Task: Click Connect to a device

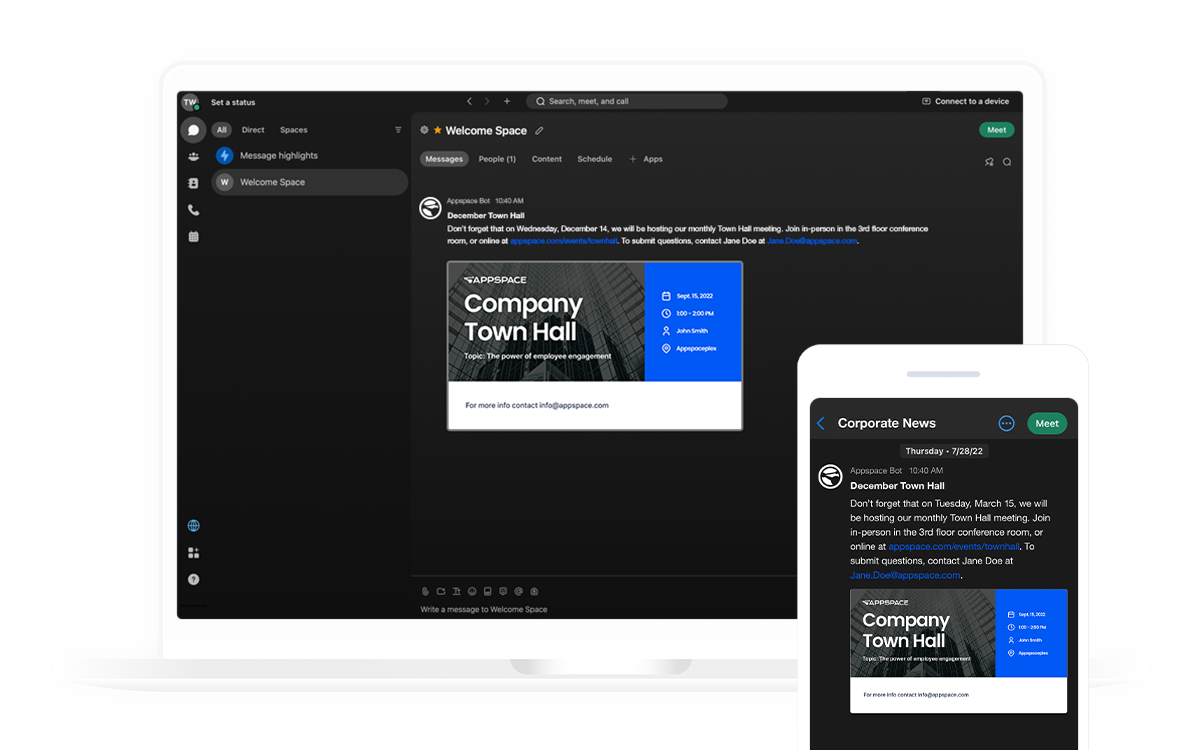Action: 966,101
